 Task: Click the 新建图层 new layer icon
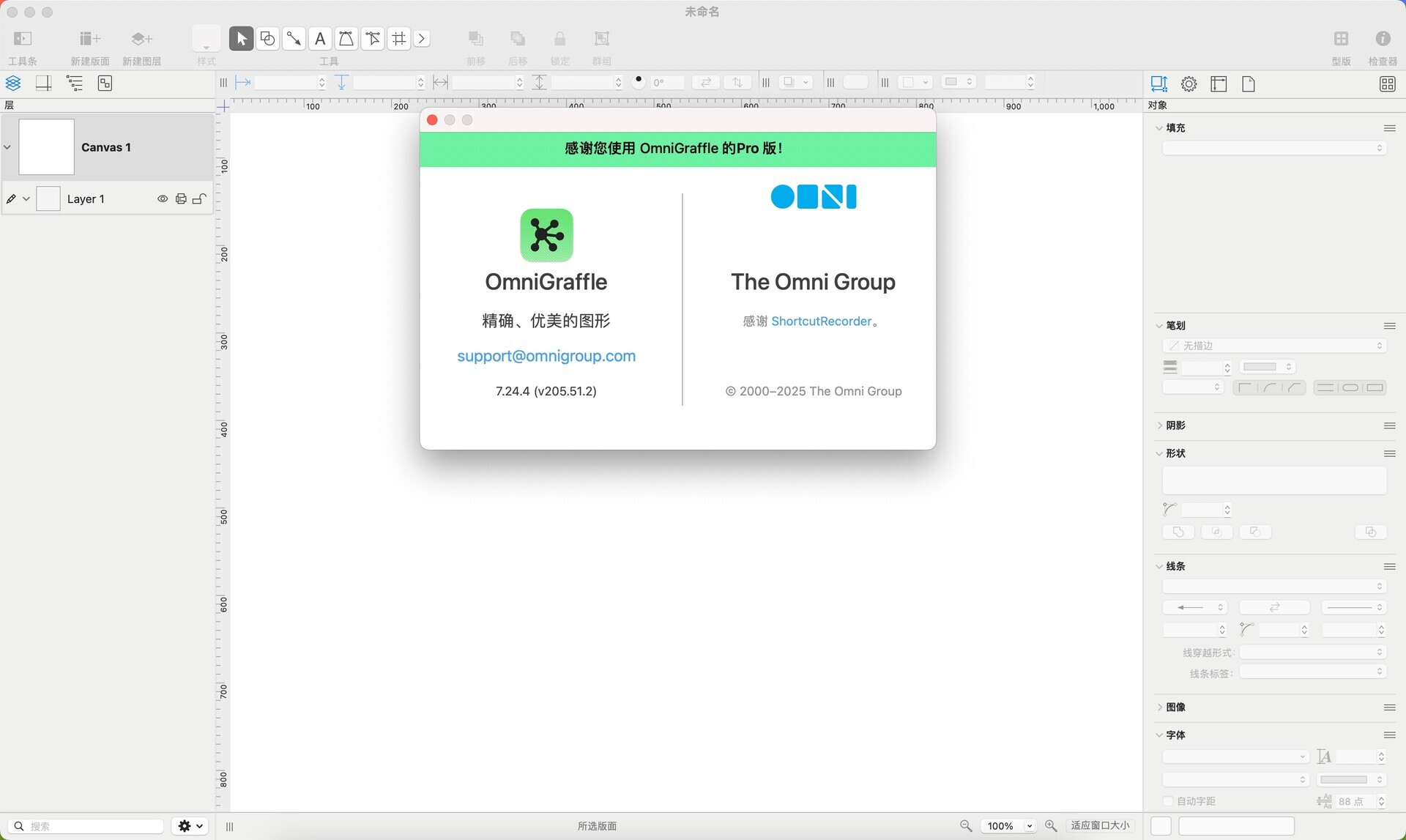tap(141, 39)
